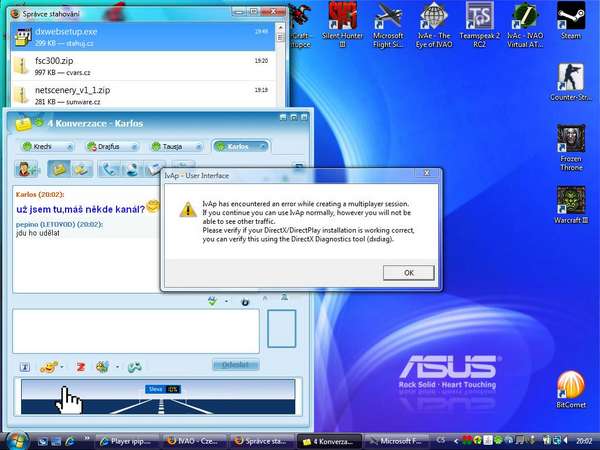
Task: Expand the smiley emoticon dropdown arrow
Action: coord(62,367)
